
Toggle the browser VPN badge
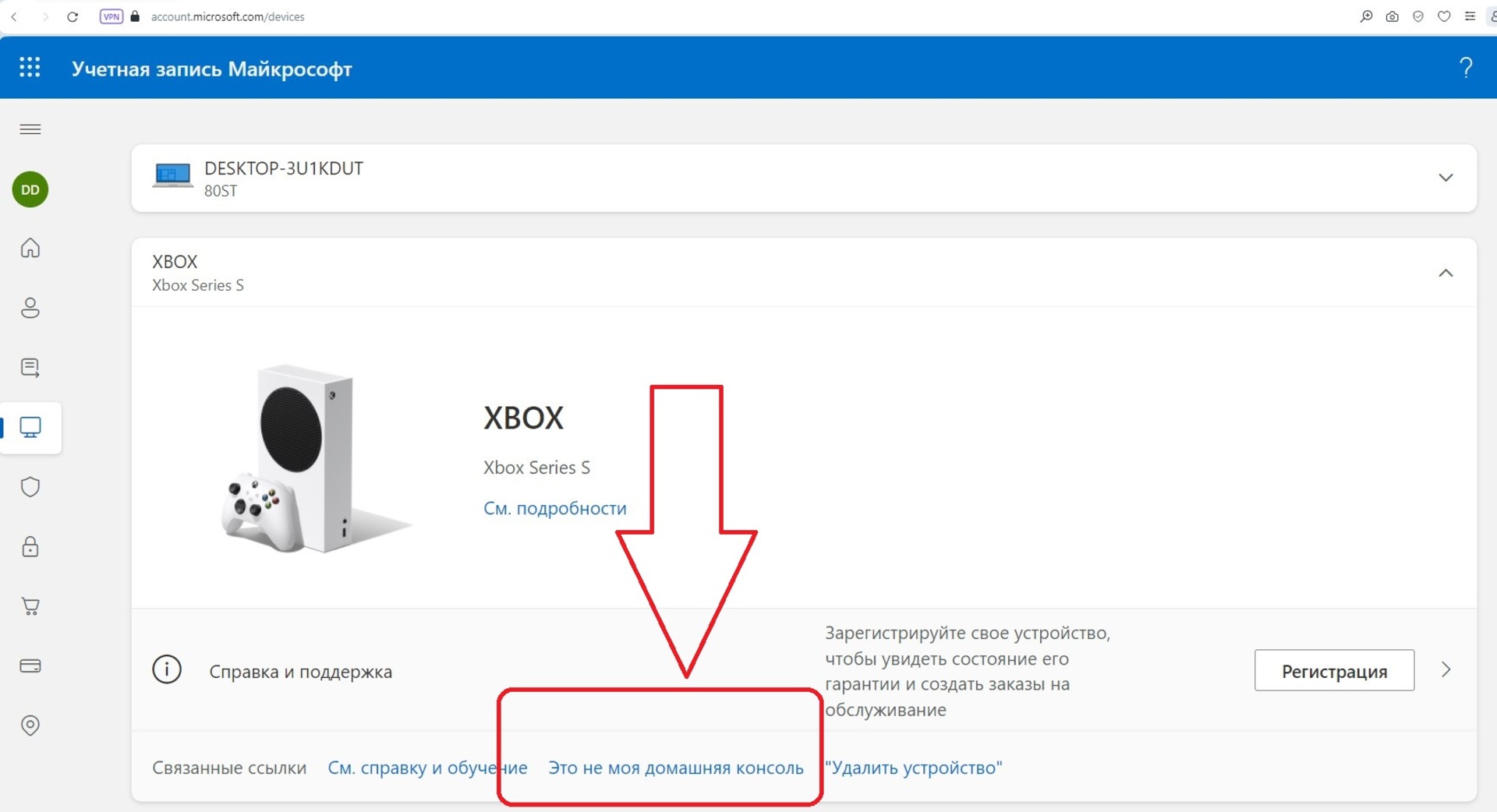[x=111, y=16]
